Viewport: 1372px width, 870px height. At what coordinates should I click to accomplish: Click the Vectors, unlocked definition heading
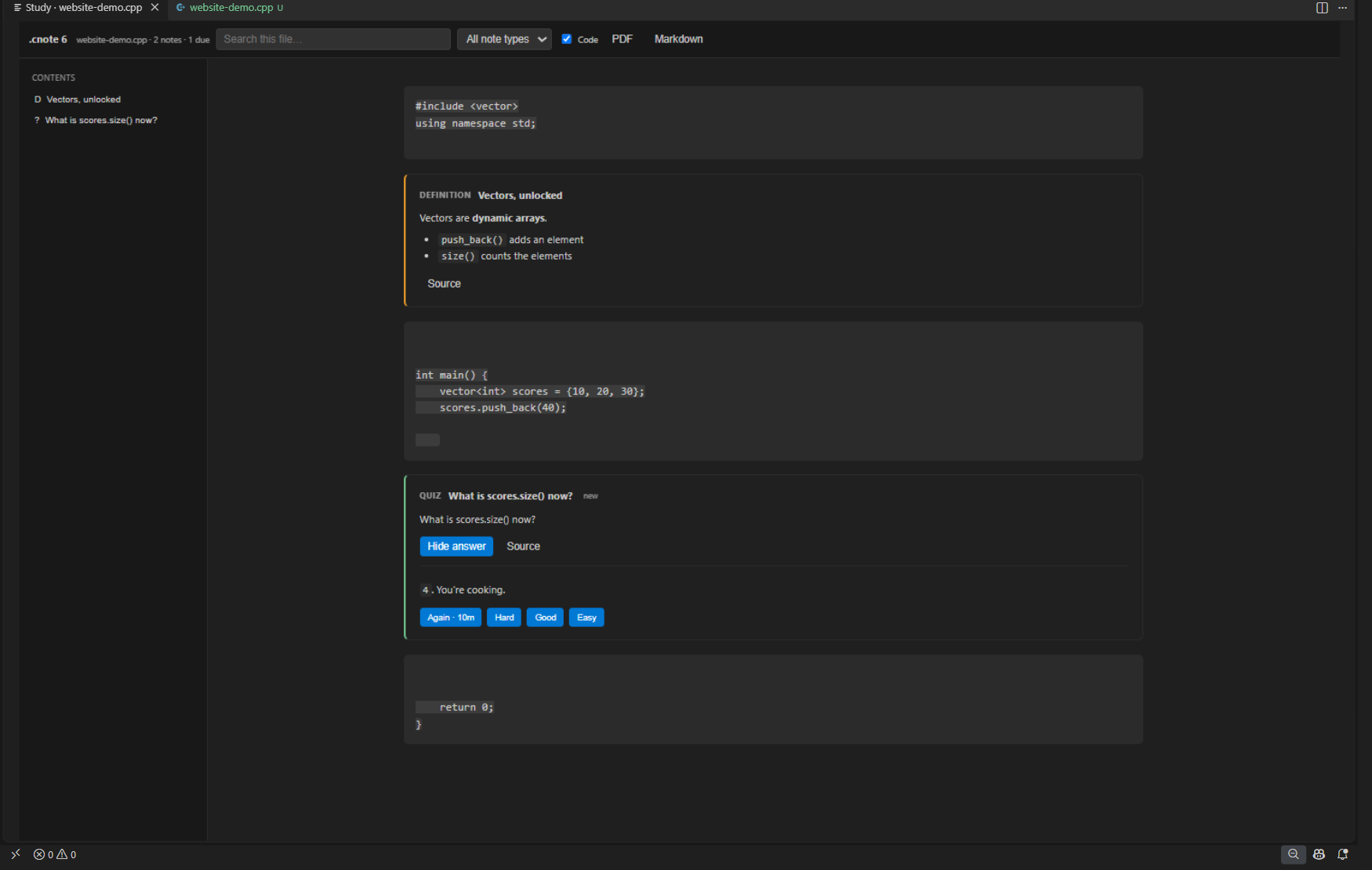(x=520, y=195)
